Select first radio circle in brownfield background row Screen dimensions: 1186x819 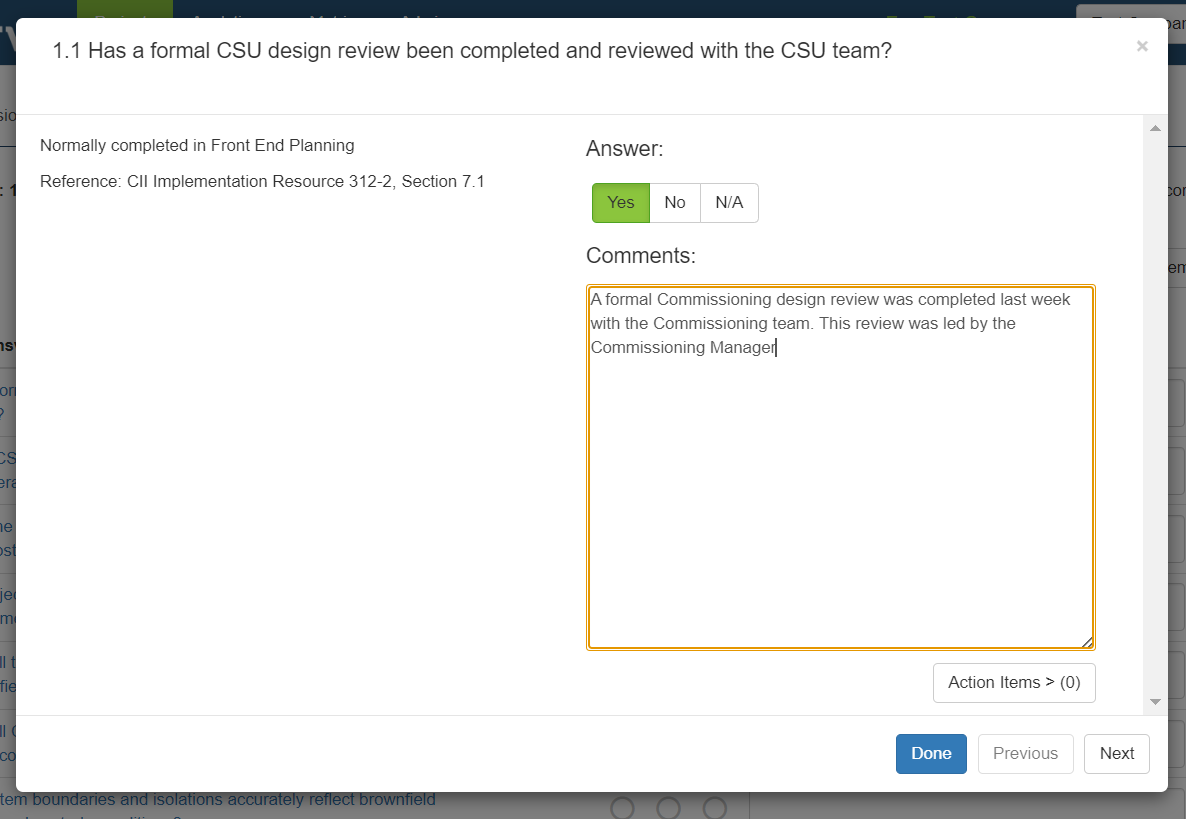coord(622,808)
